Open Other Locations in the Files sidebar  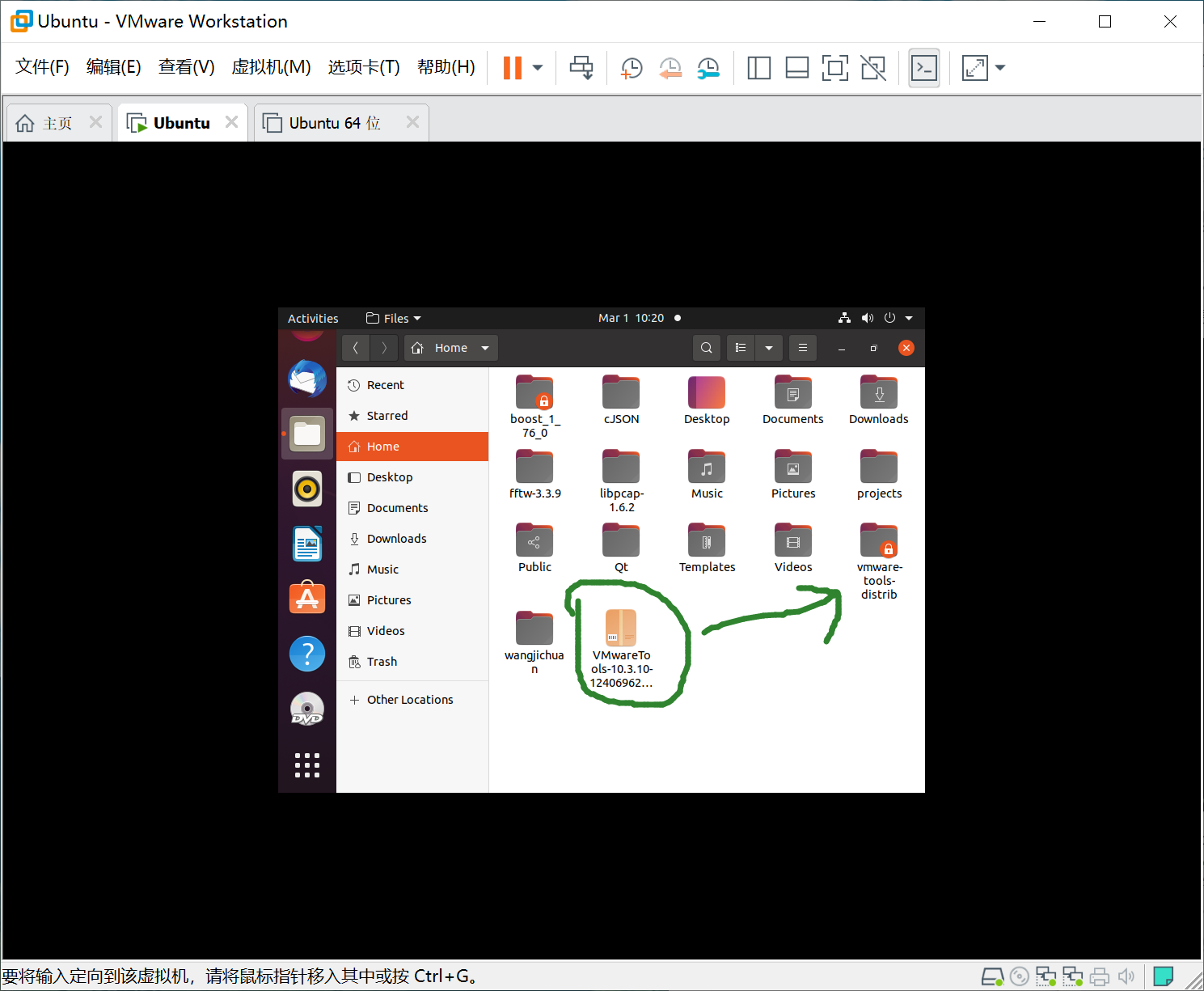(x=410, y=699)
